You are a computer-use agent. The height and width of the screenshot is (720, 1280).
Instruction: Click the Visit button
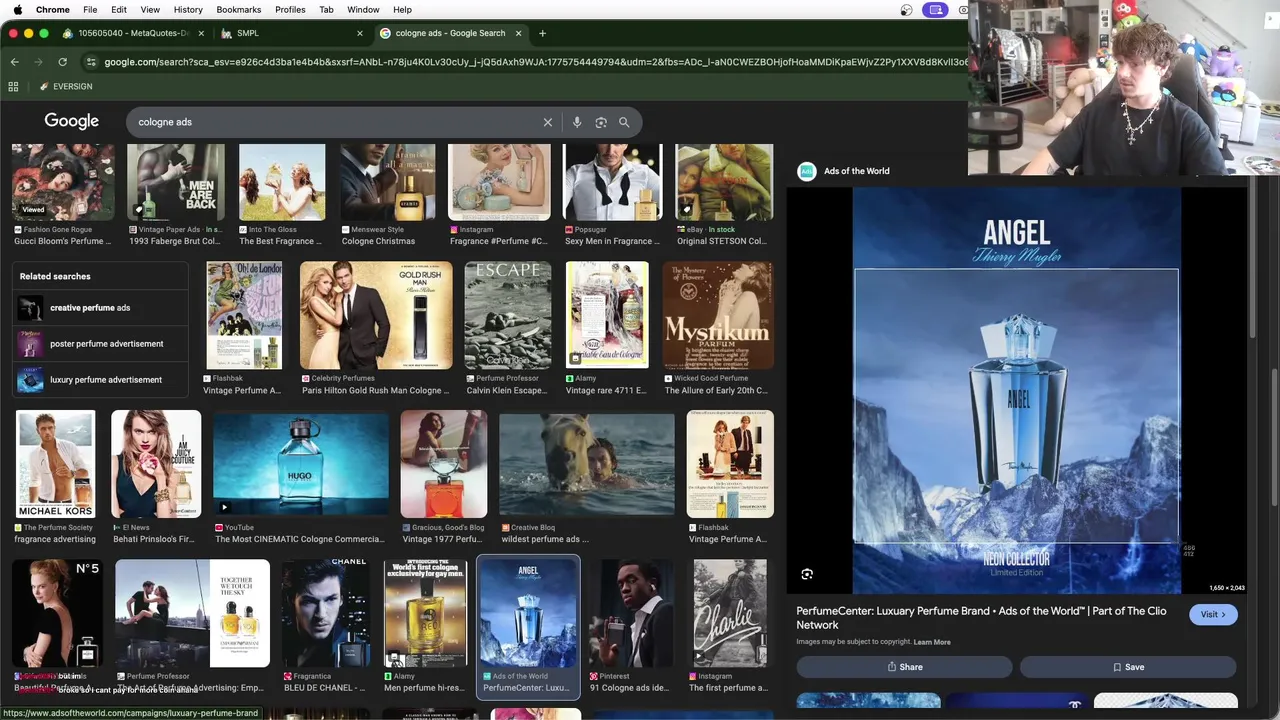tap(1213, 614)
